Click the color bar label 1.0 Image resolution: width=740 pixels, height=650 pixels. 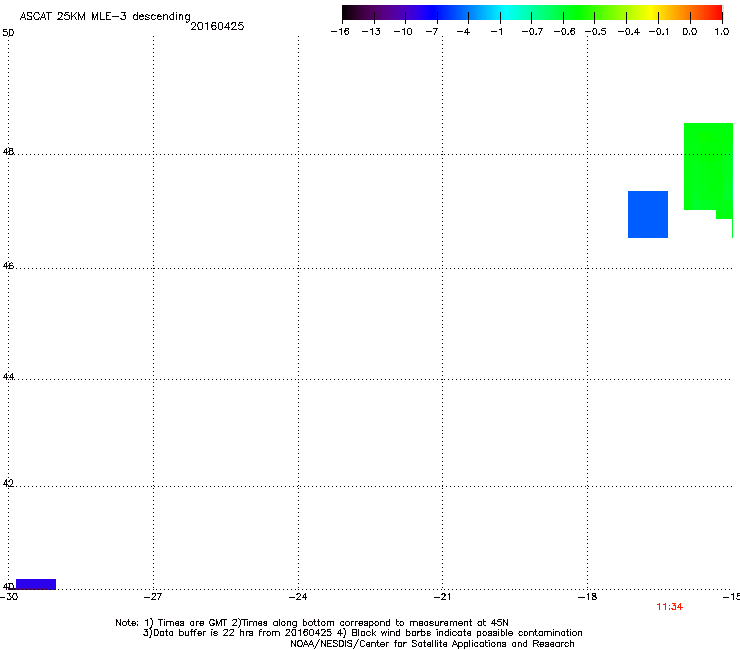[x=722, y=32]
